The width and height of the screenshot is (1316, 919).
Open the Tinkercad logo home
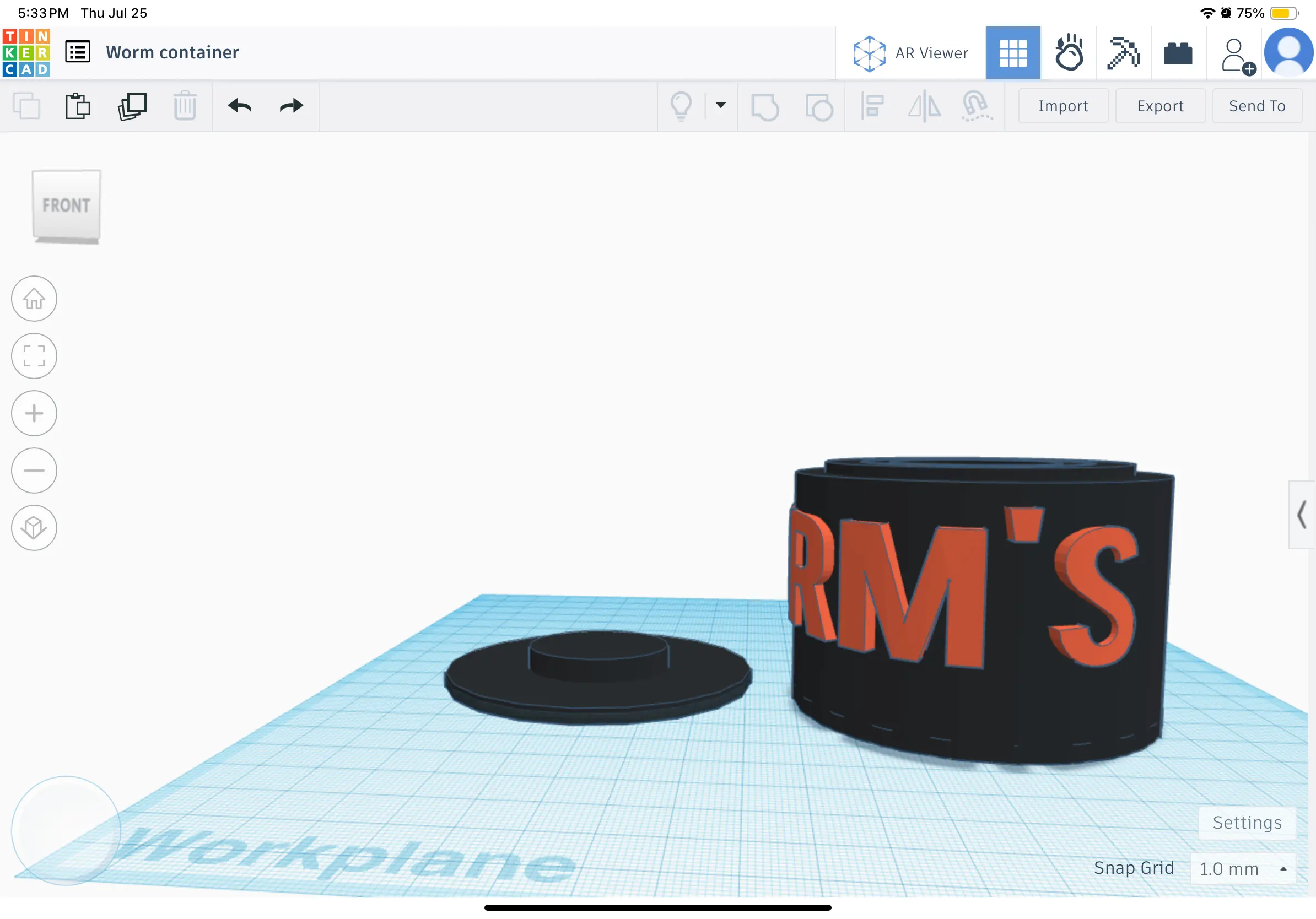click(x=26, y=53)
